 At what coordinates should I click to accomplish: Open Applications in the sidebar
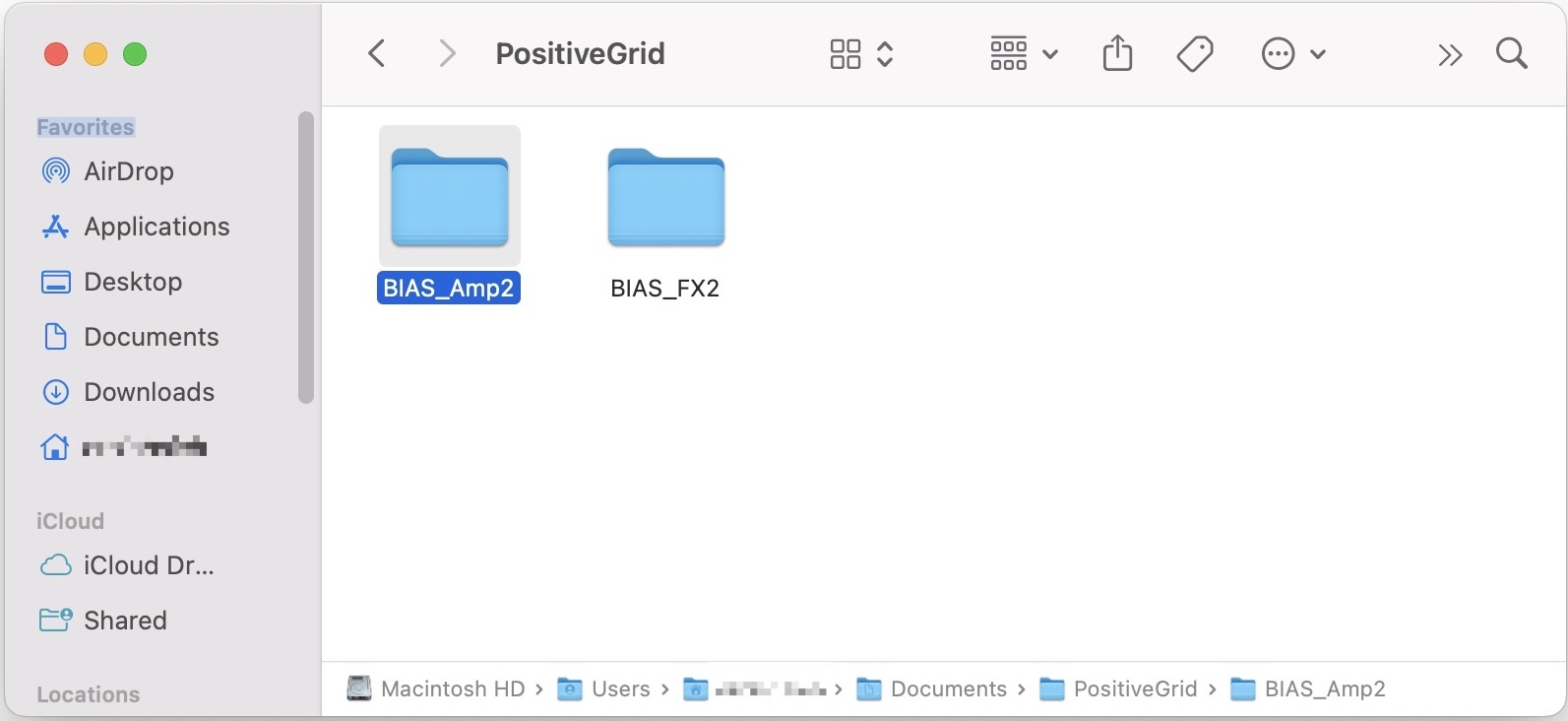tap(156, 227)
